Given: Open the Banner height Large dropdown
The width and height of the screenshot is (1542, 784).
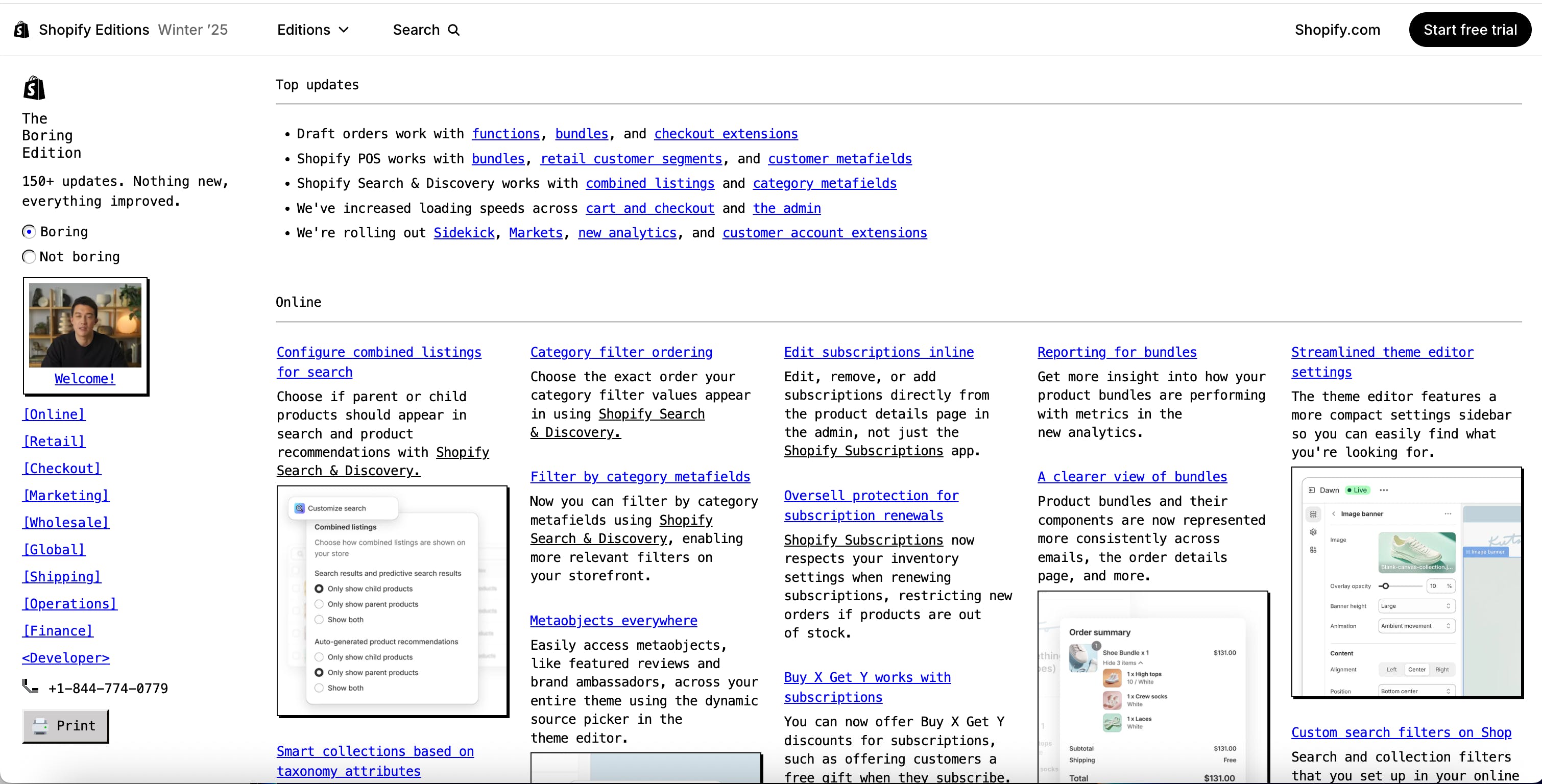Looking at the screenshot, I should point(1416,606).
